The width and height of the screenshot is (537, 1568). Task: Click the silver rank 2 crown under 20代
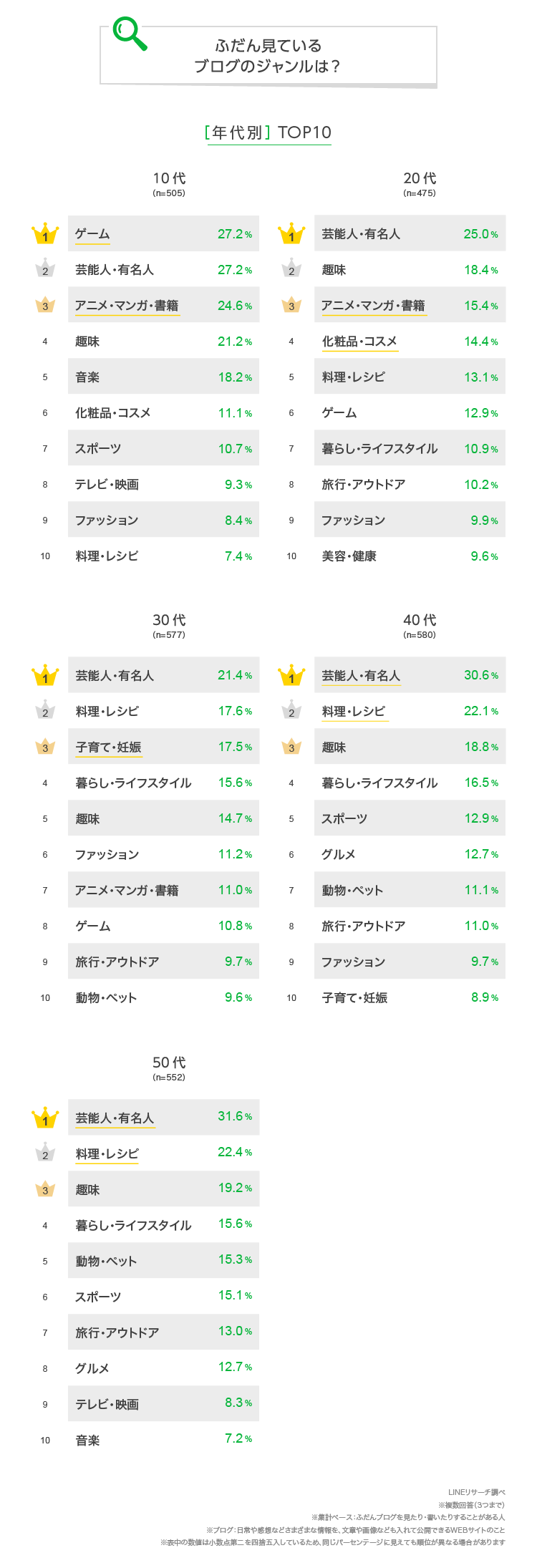(x=291, y=269)
